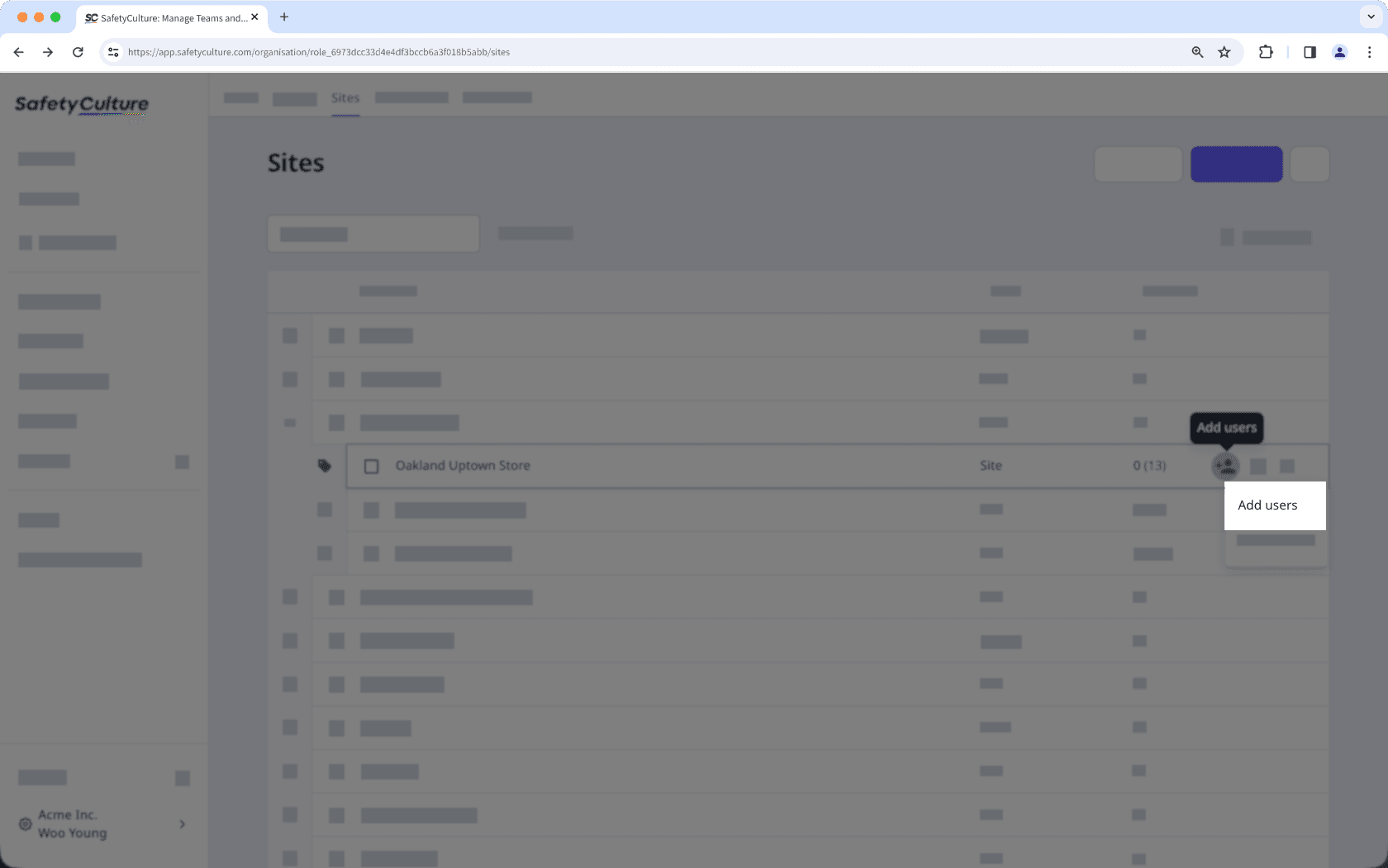This screenshot has height=868, width=1388.
Task: Expand the Acme Inc. Woo Young account chevron
Action: 182,823
